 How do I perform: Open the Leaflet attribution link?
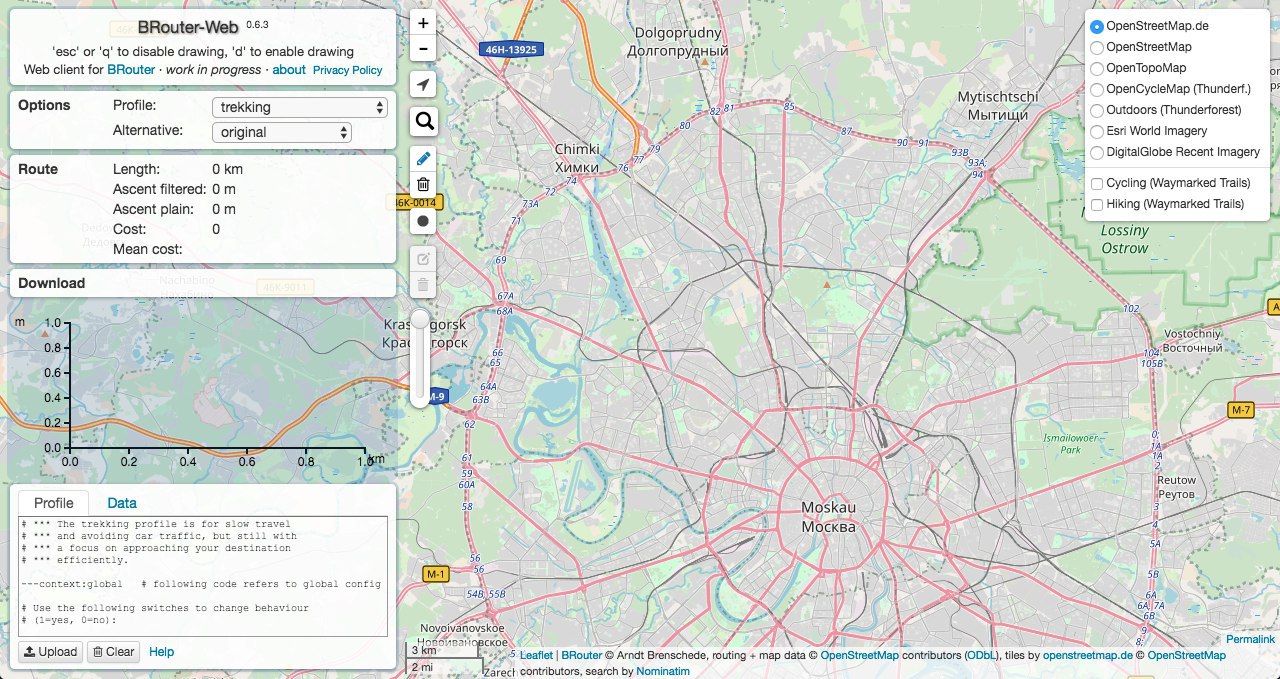point(536,656)
